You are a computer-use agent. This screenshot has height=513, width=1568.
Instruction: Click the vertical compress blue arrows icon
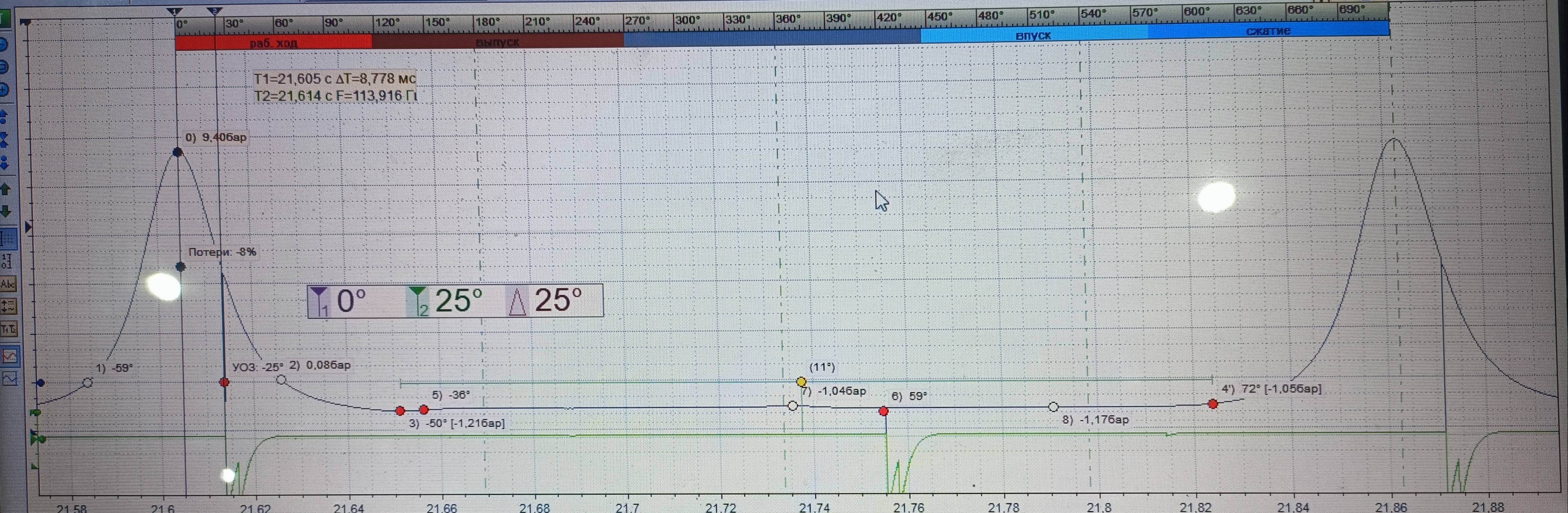click(x=4, y=141)
